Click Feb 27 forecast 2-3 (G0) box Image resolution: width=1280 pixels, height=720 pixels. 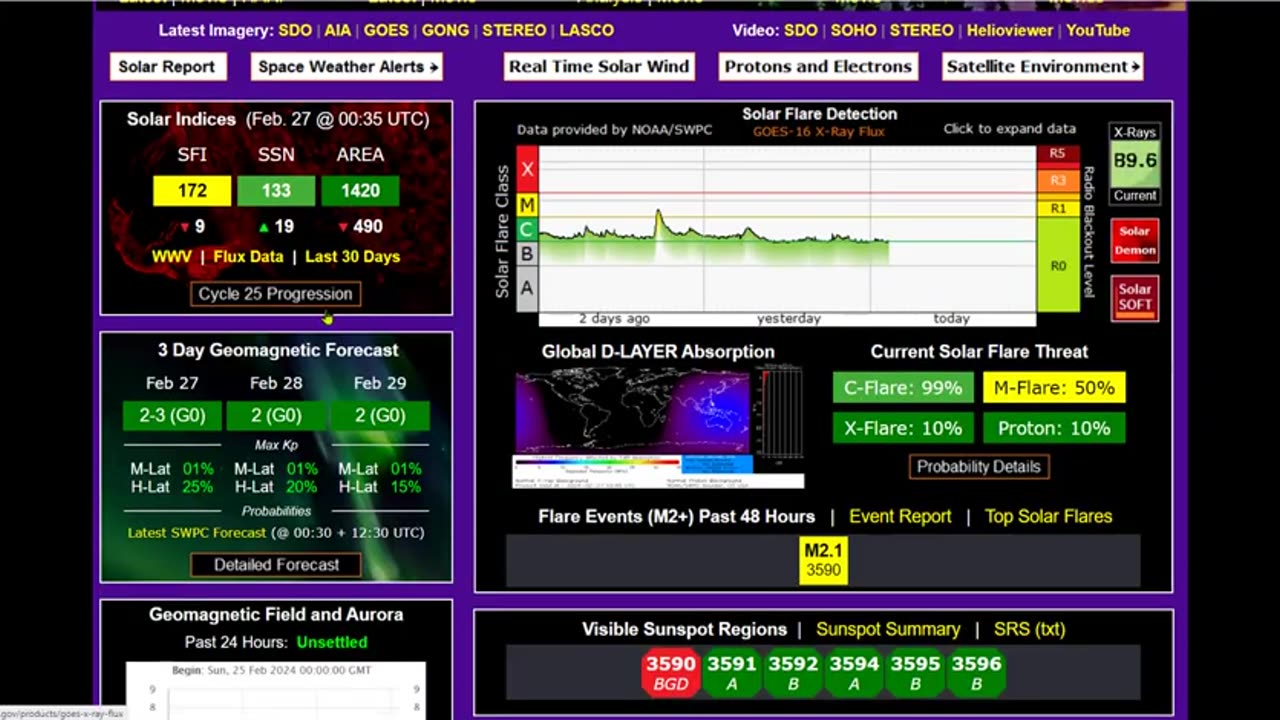pyautogui.click(x=172, y=416)
